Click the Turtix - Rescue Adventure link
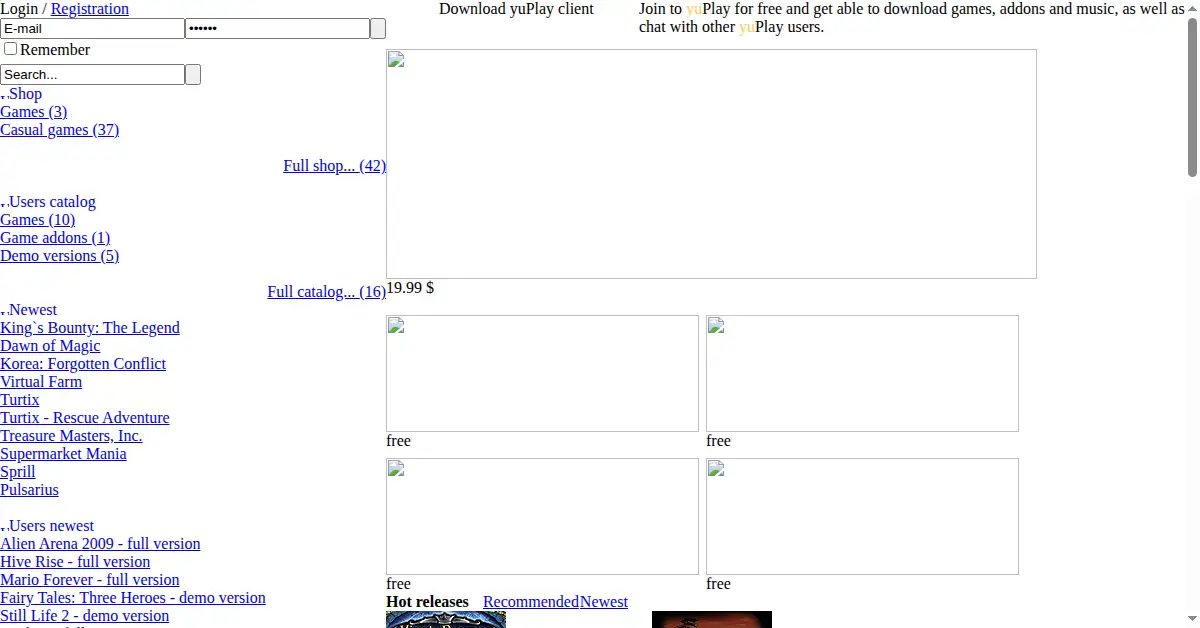Screen dimensions: 1200x628 85,418
